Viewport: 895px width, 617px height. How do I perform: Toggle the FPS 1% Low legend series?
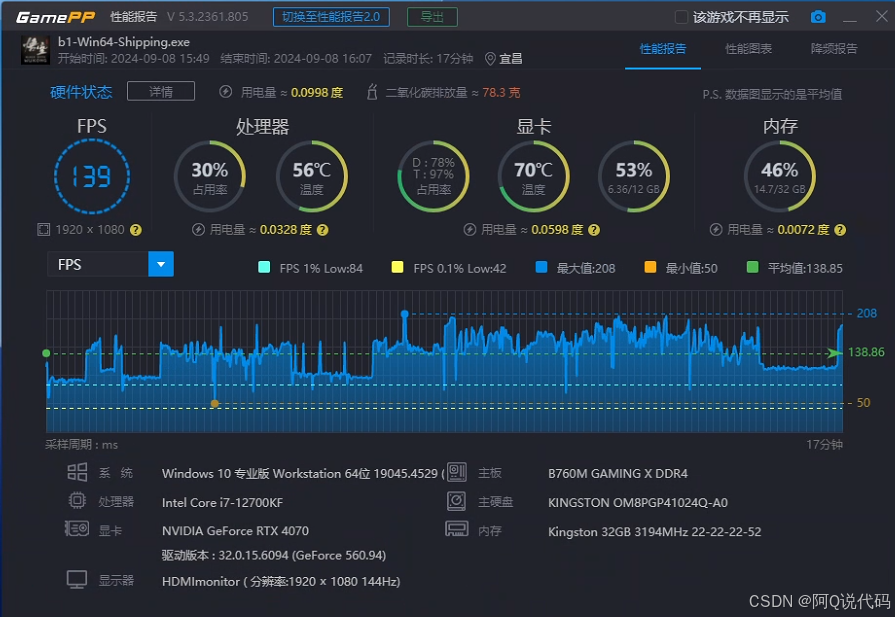[x=264, y=268]
